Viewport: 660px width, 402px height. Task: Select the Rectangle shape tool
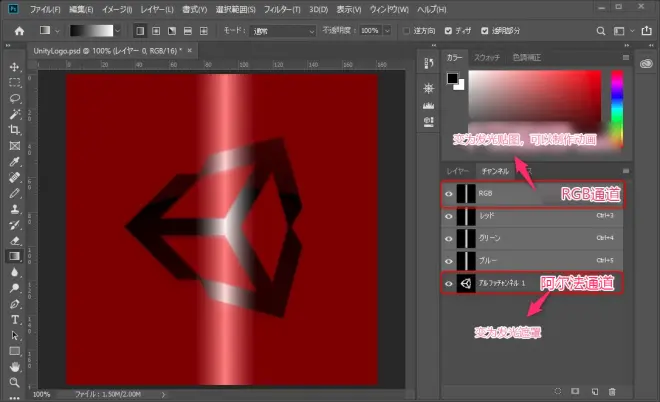[x=15, y=351]
